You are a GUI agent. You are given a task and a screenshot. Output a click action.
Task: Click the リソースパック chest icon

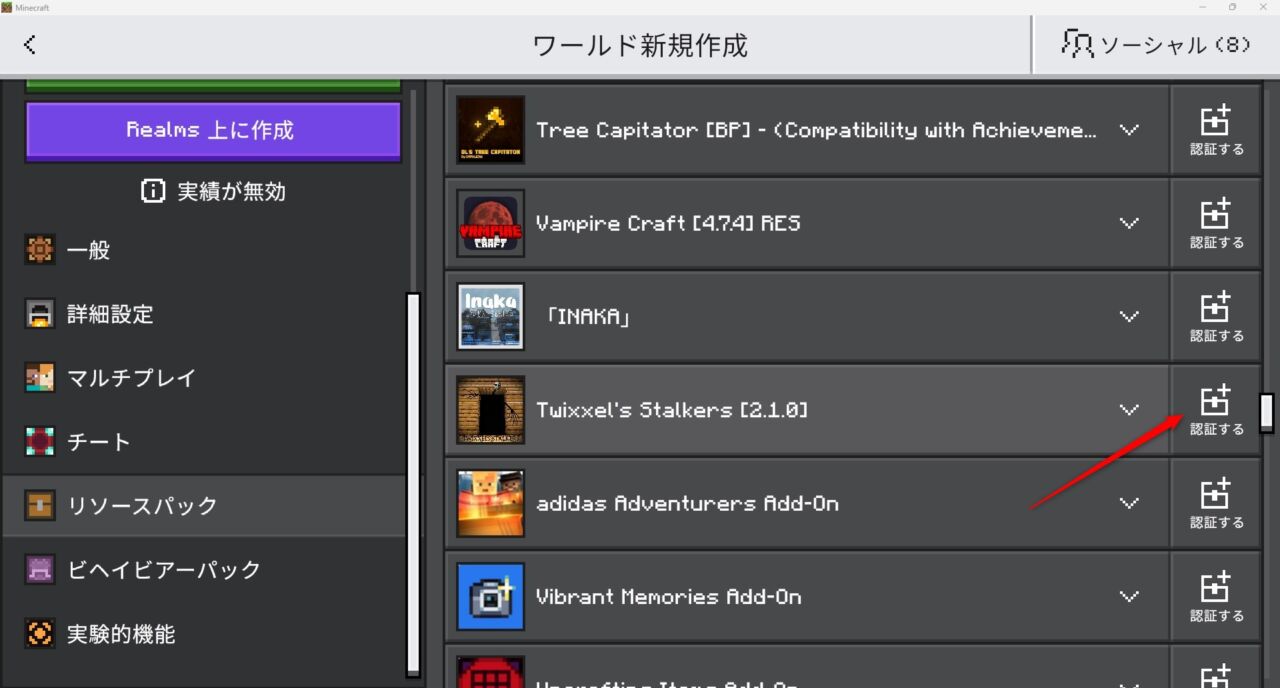pos(40,506)
